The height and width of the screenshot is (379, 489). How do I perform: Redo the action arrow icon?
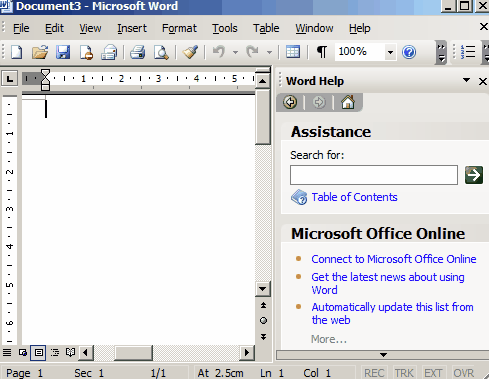pyautogui.click(x=253, y=52)
